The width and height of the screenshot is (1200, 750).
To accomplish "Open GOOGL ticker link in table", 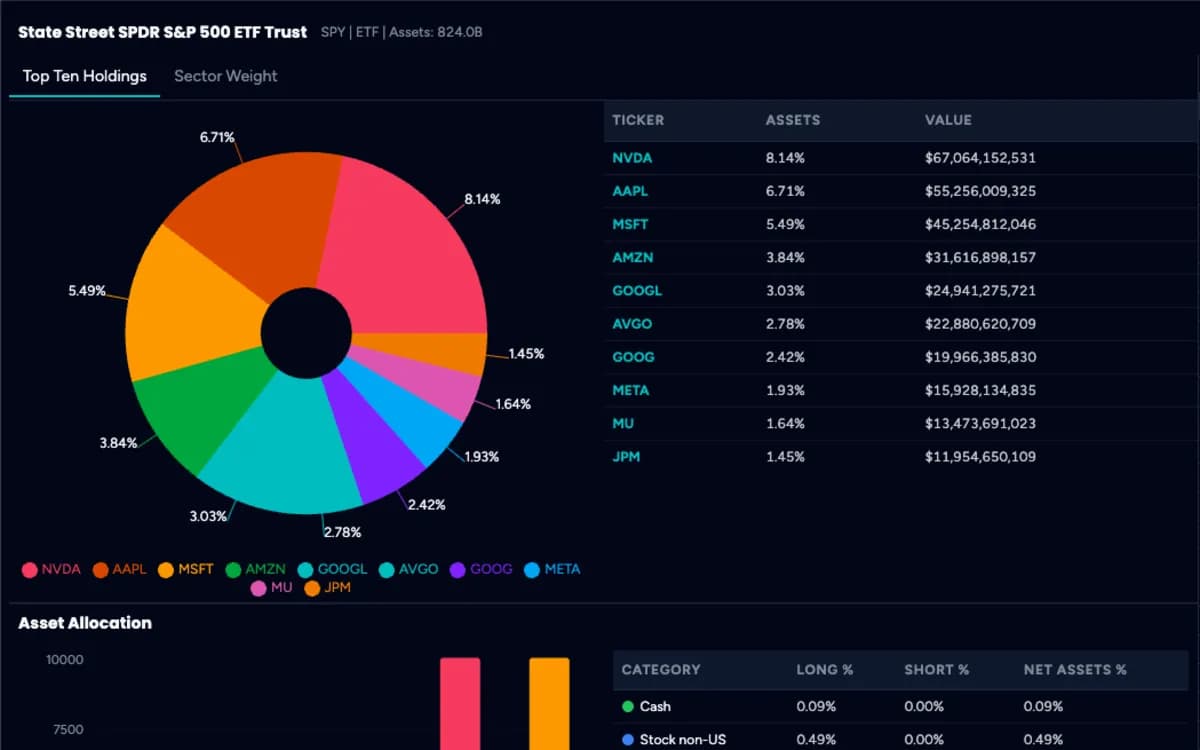I will (x=637, y=291).
